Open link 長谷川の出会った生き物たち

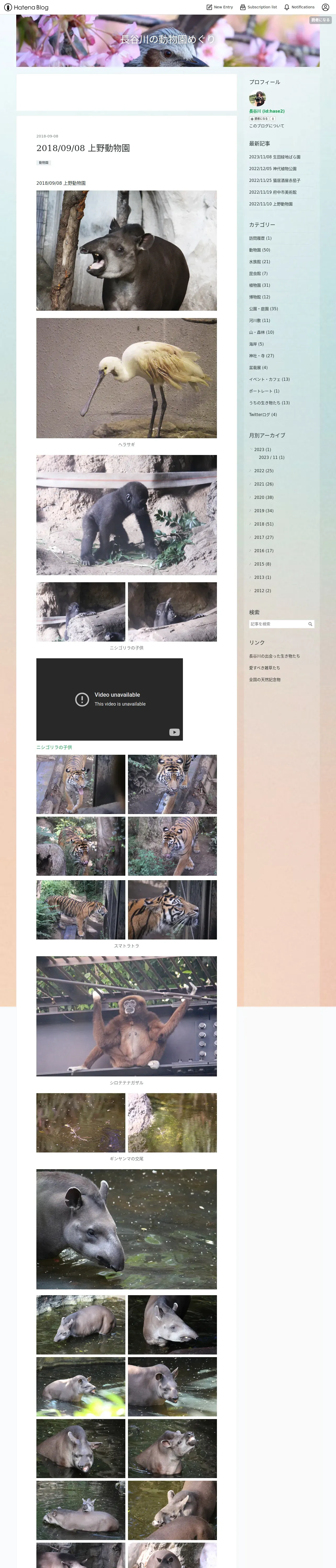coord(275,656)
